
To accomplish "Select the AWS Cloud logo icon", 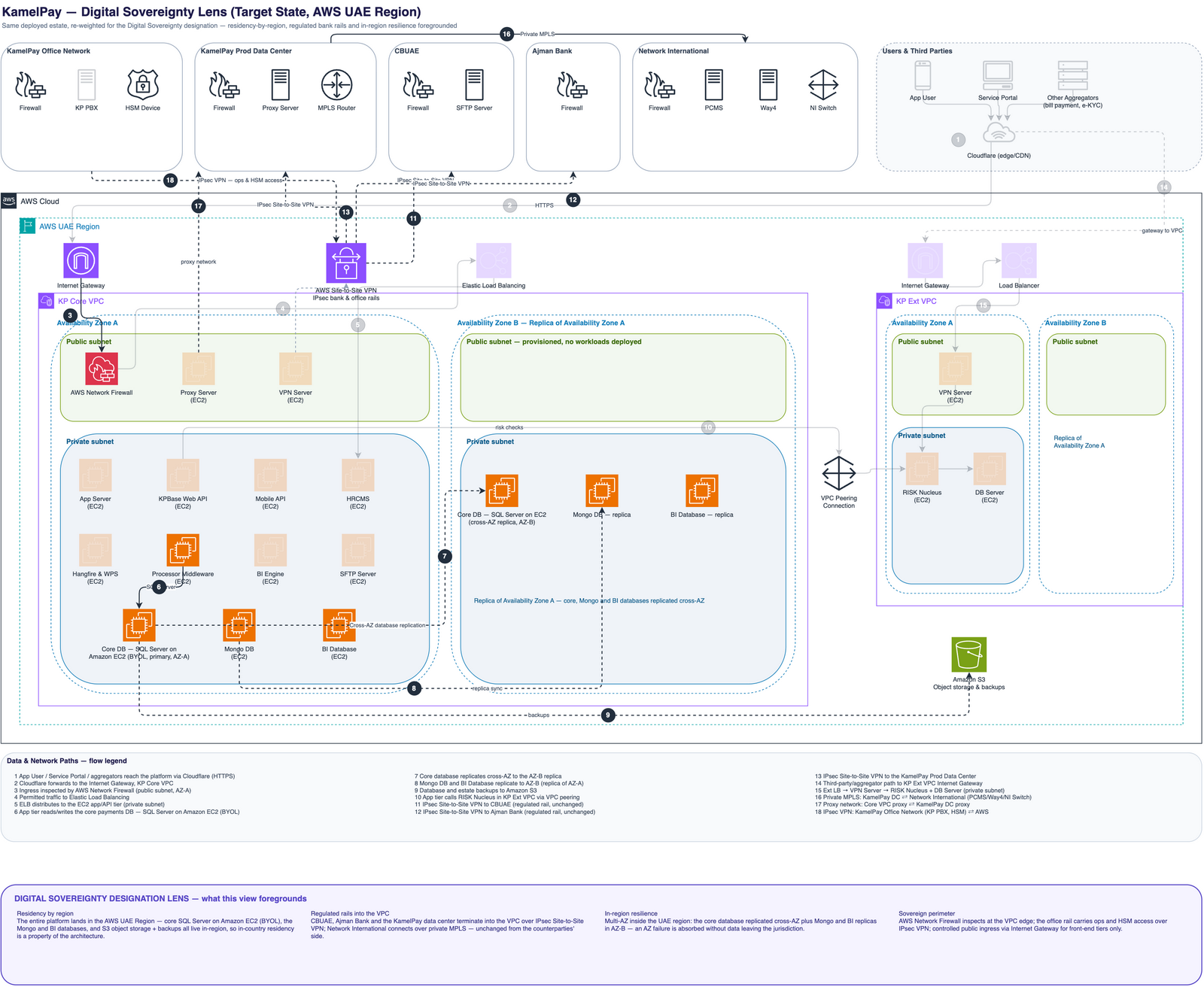I will [9, 201].
